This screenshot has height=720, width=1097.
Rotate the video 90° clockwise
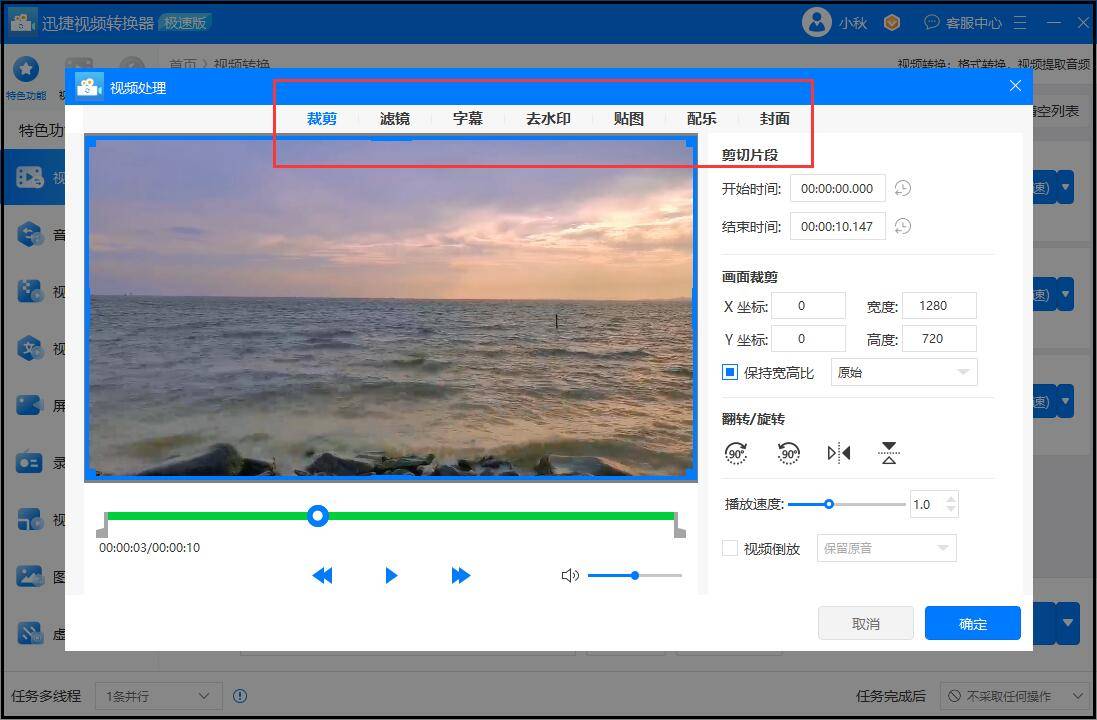point(737,452)
